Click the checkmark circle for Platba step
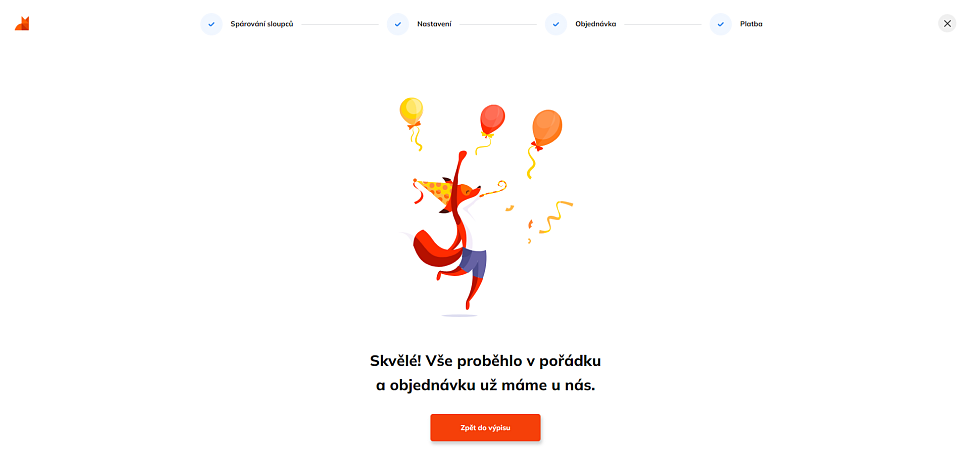Image resolution: width=970 pixels, height=462 pixels. tap(721, 24)
